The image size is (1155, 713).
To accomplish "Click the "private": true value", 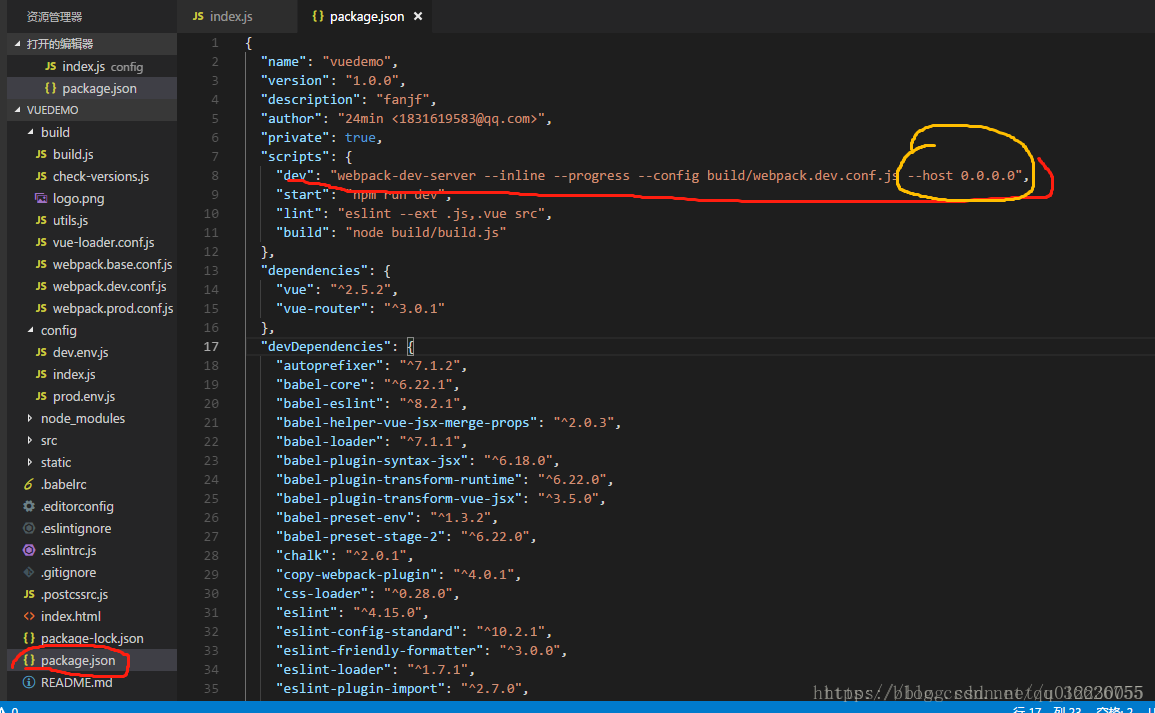I will 360,138.
